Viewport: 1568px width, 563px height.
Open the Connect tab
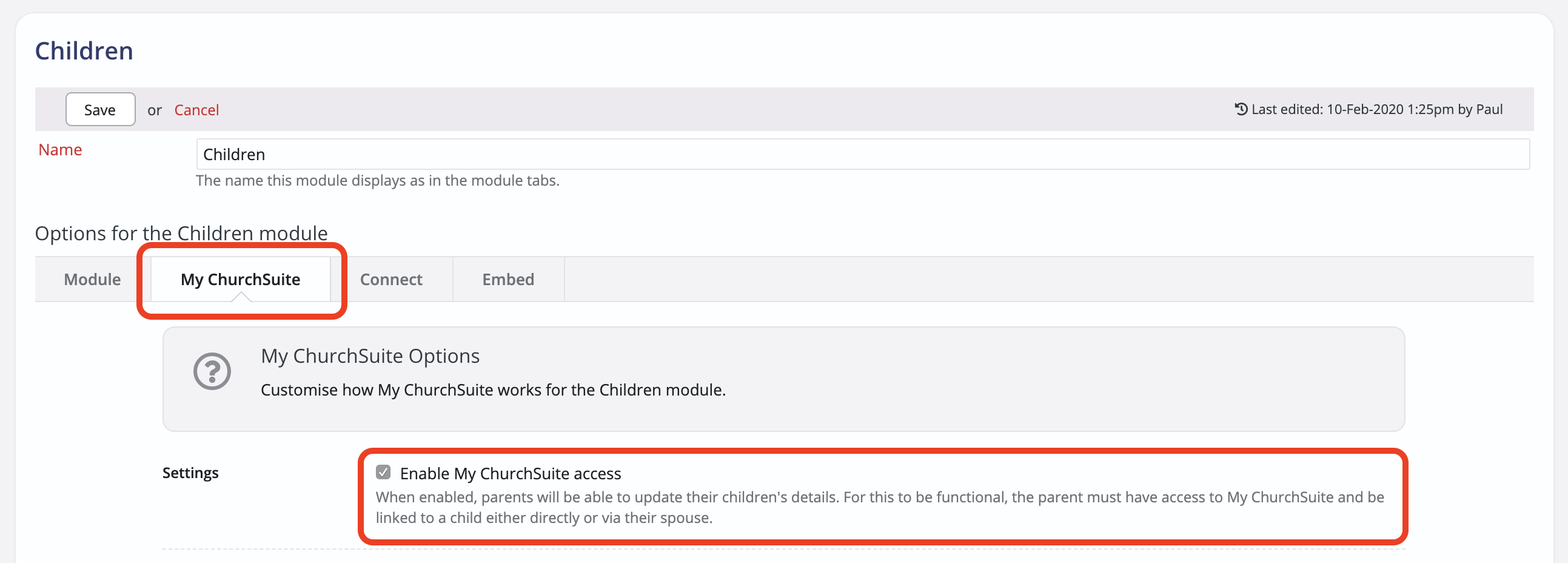pos(390,279)
